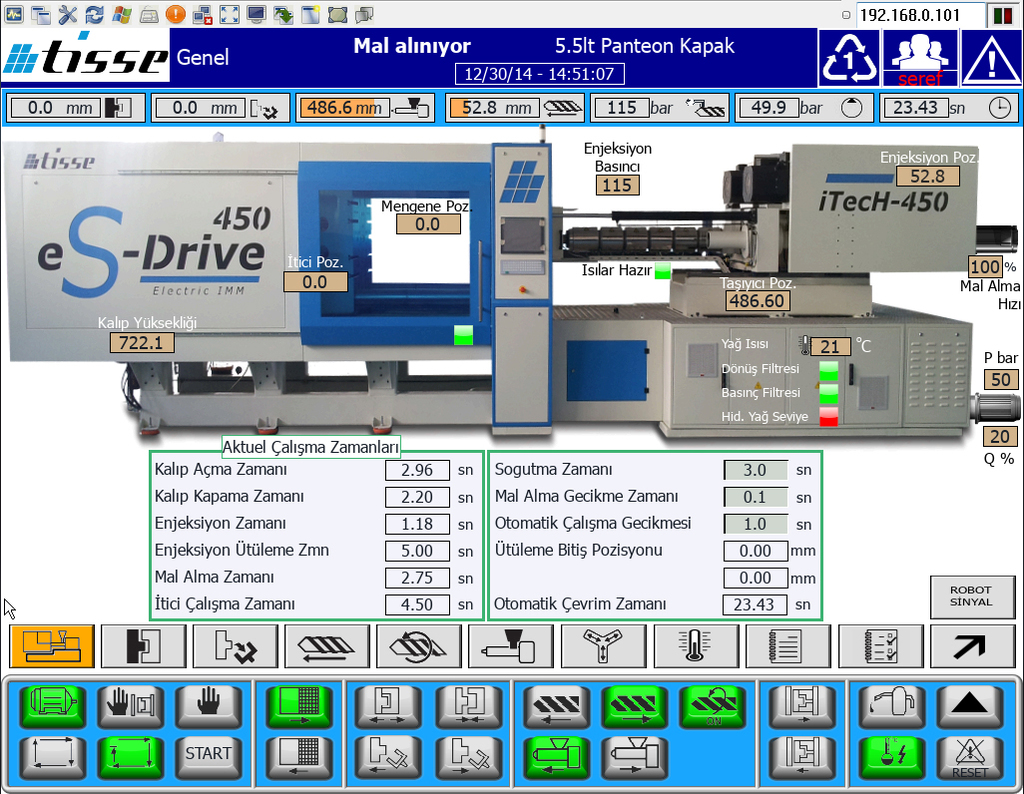Open the recycle cycle counter icon in header
This screenshot has height=794, width=1024.
[848, 57]
